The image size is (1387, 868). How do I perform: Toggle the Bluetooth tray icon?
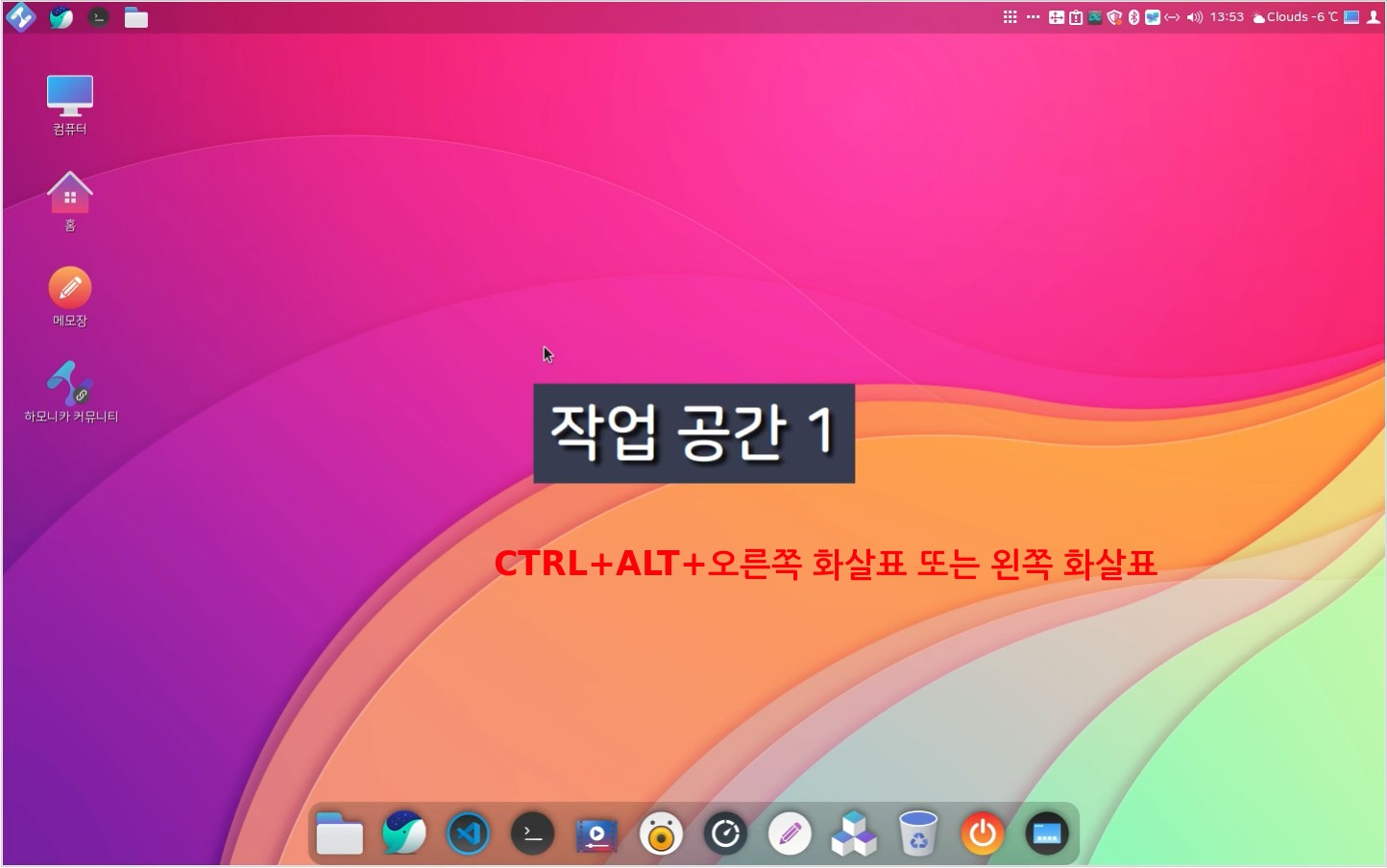click(1133, 17)
